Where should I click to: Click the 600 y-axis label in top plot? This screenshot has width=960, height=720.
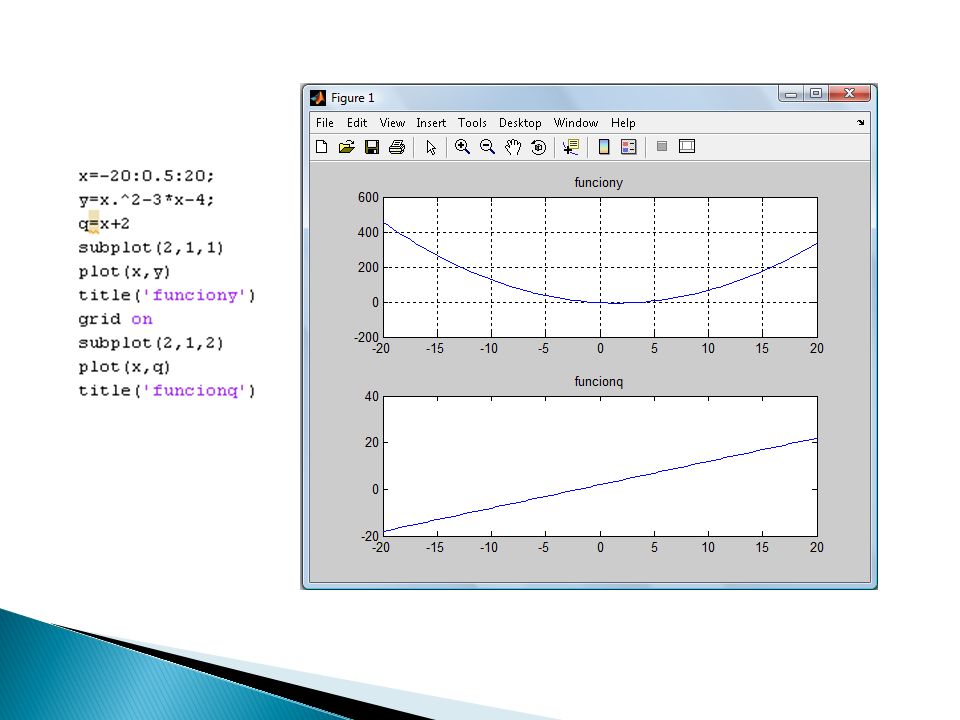tap(368, 197)
